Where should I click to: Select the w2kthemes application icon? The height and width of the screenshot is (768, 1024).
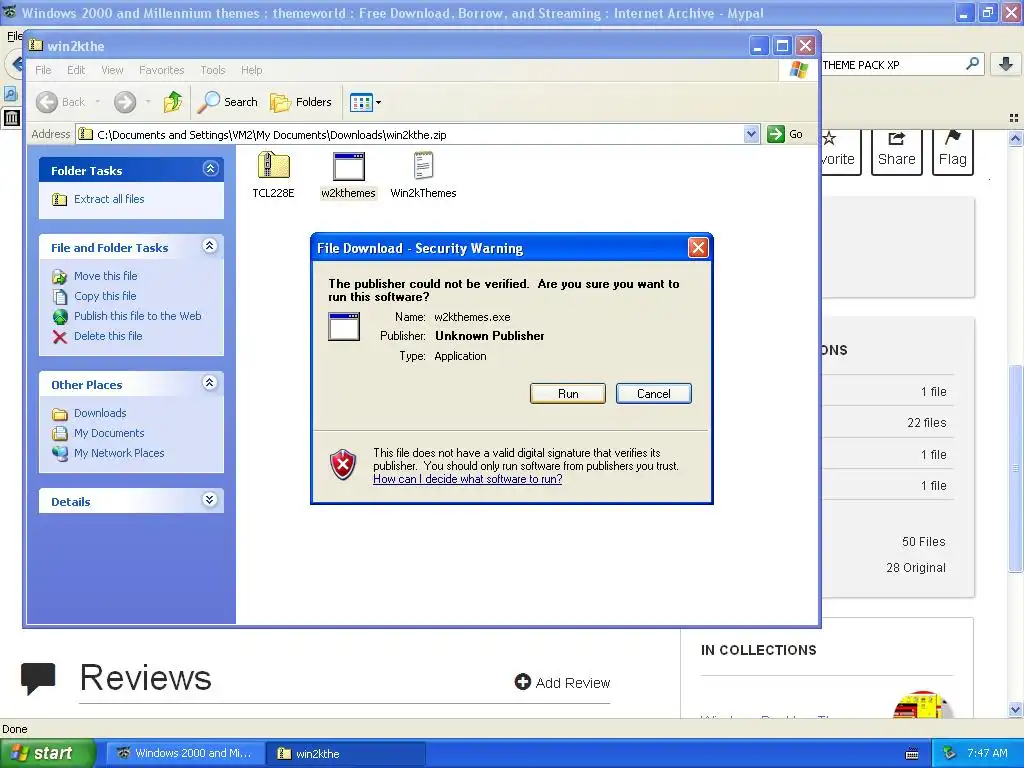[349, 166]
